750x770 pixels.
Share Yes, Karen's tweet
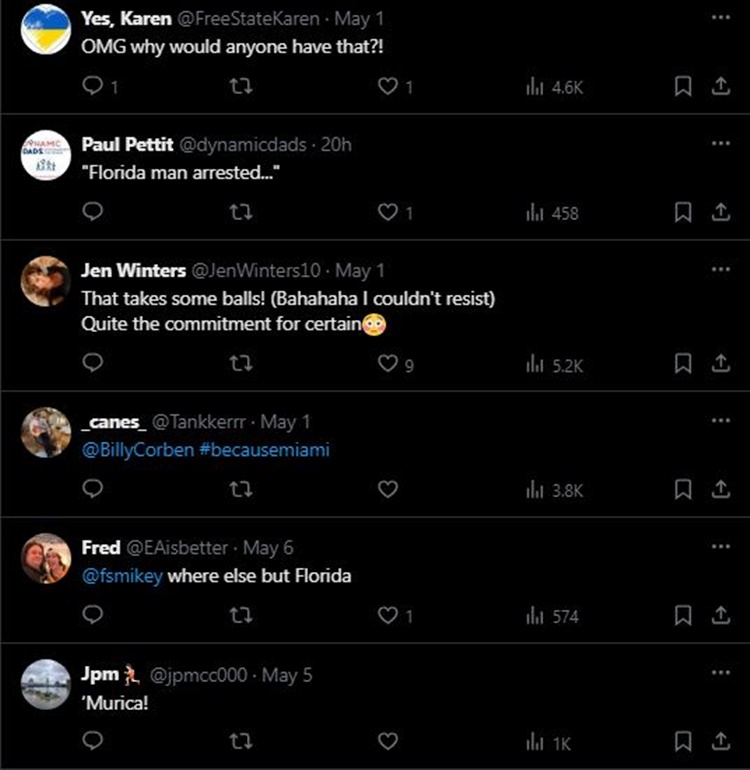[x=719, y=87]
